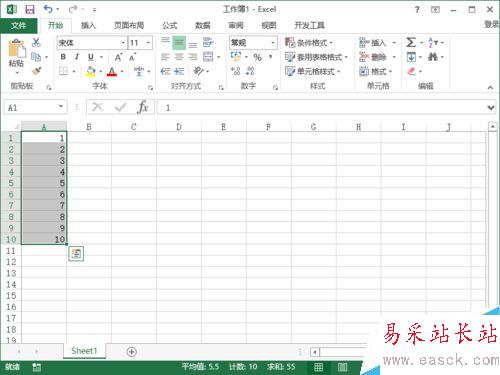Switch to Normal view in status bar
The width and height of the screenshot is (500, 375).
[319, 367]
